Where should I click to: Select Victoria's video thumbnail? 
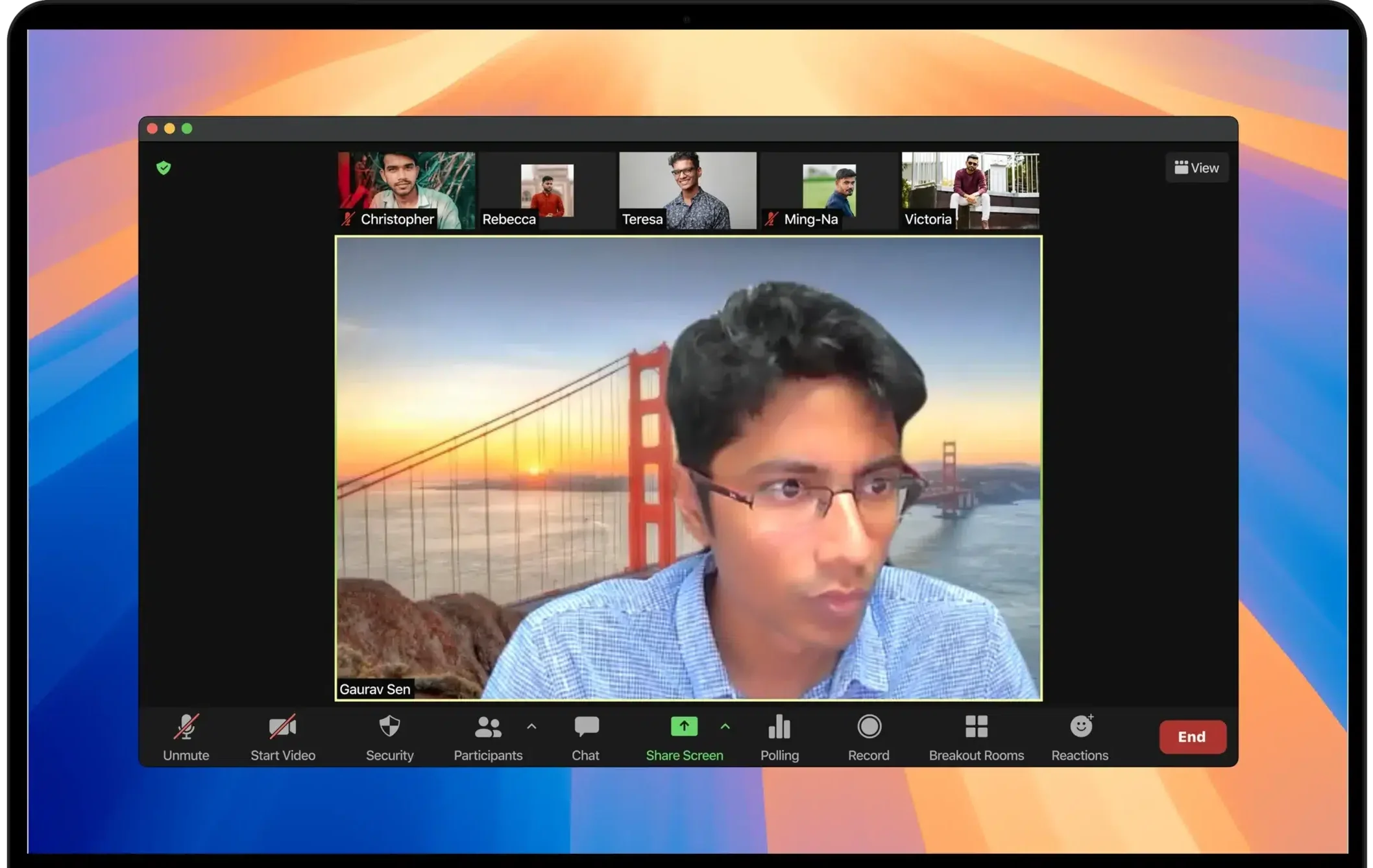pyautogui.click(x=970, y=190)
